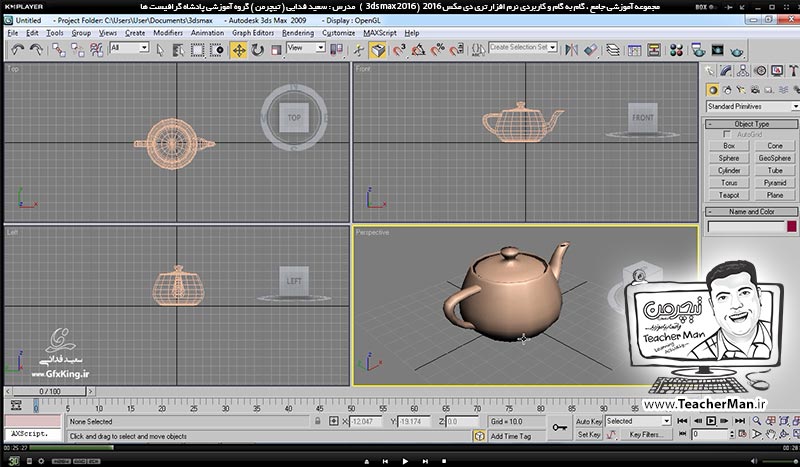800x467 pixels.
Task: Toggle the selection lock padlock icon
Action: tap(317, 421)
